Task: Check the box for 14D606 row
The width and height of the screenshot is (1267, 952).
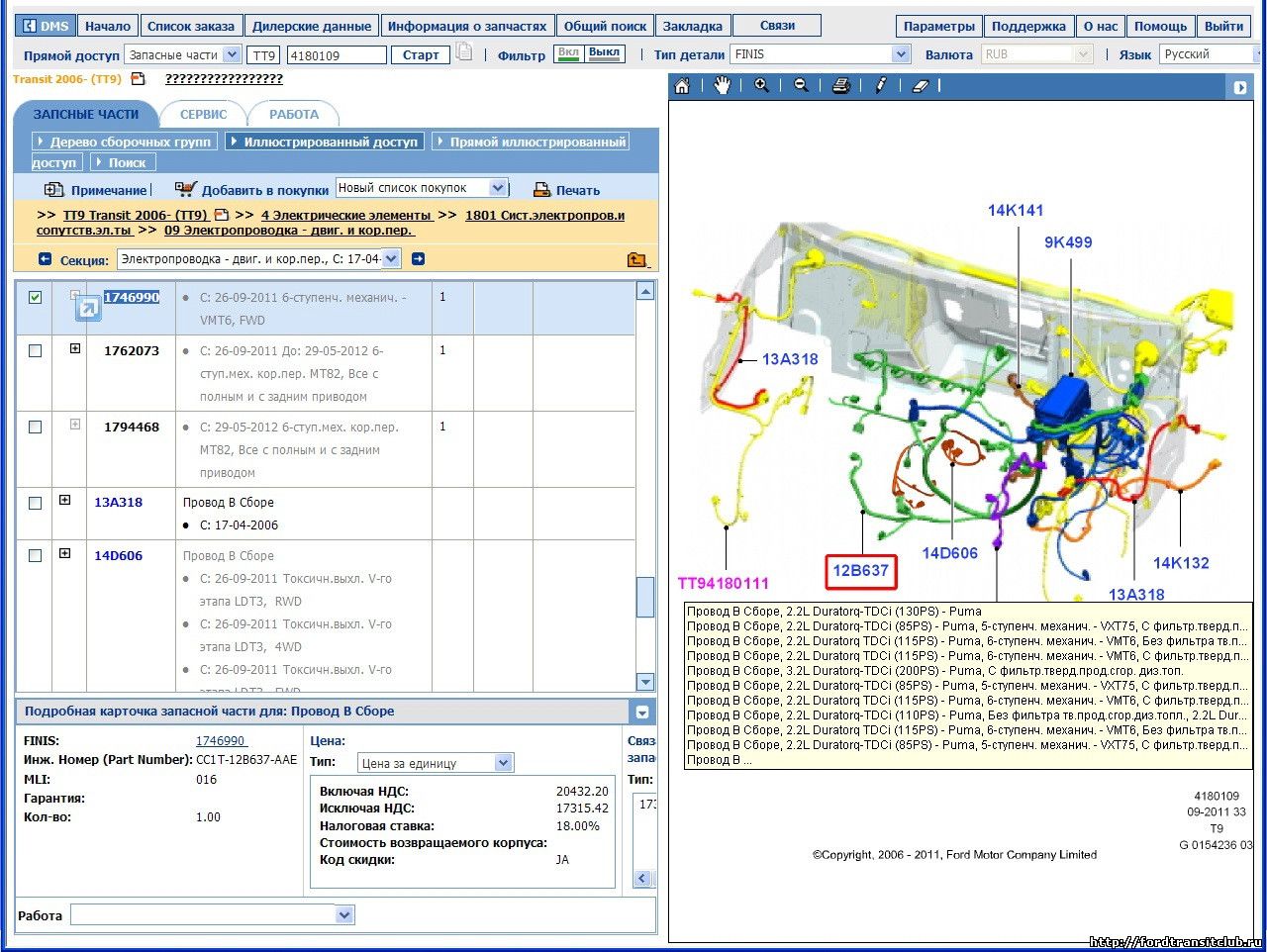Action: pyautogui.click(x=36, y=556)
